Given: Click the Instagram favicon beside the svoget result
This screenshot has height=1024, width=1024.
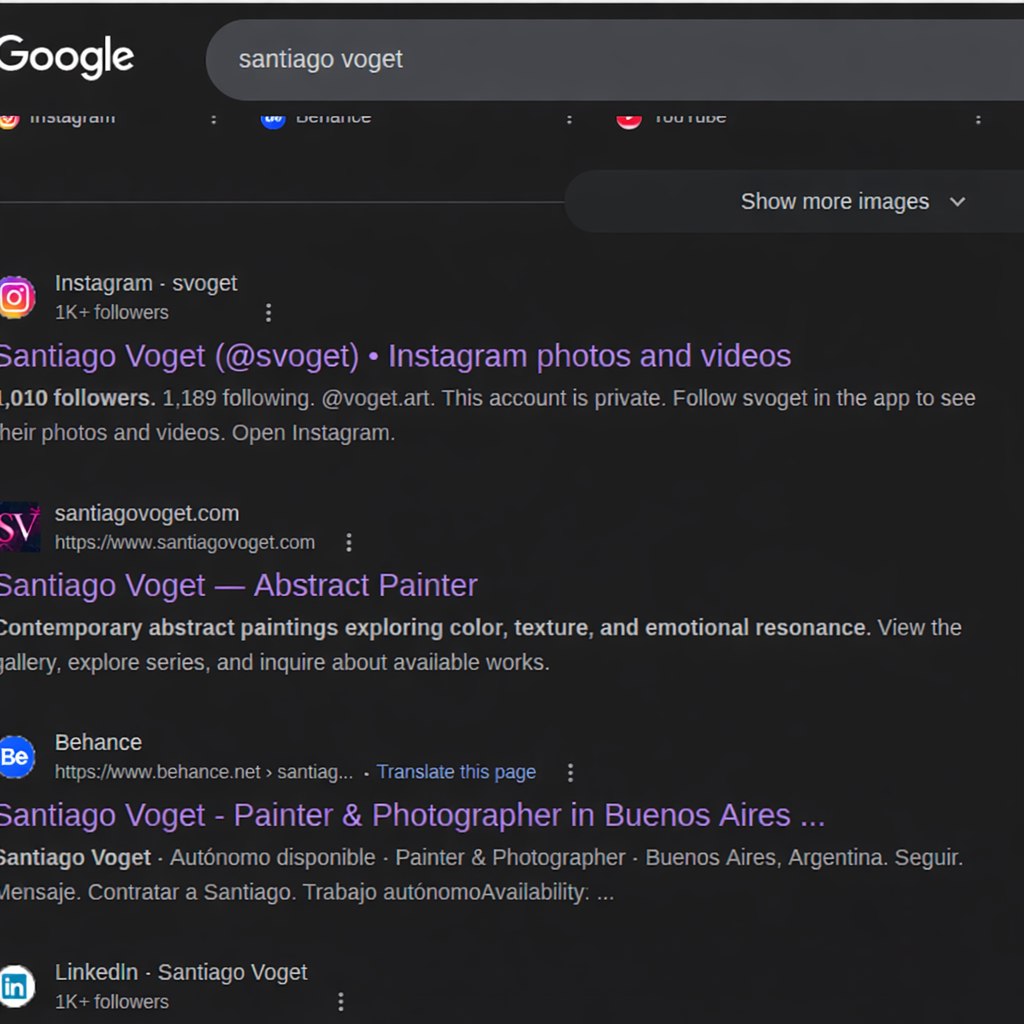Looking at the screenshot, I should click(18, 297).
